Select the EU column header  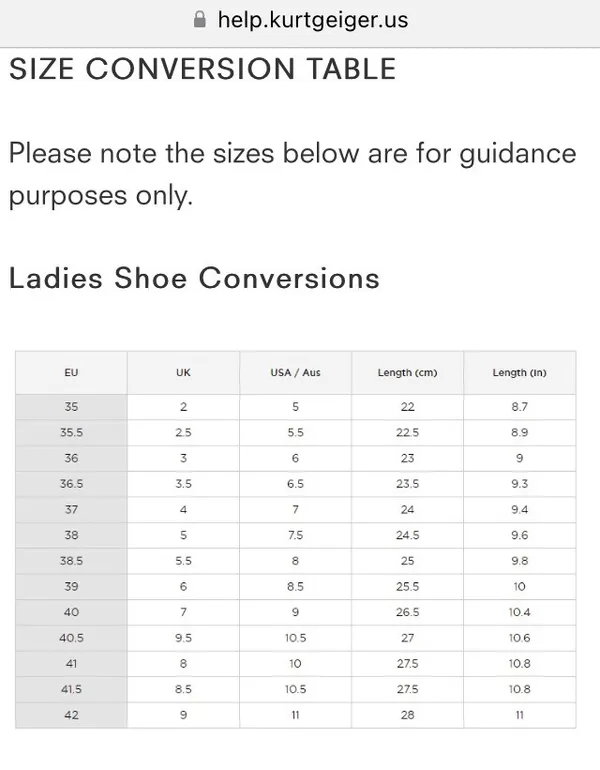(x=71, y=373)
